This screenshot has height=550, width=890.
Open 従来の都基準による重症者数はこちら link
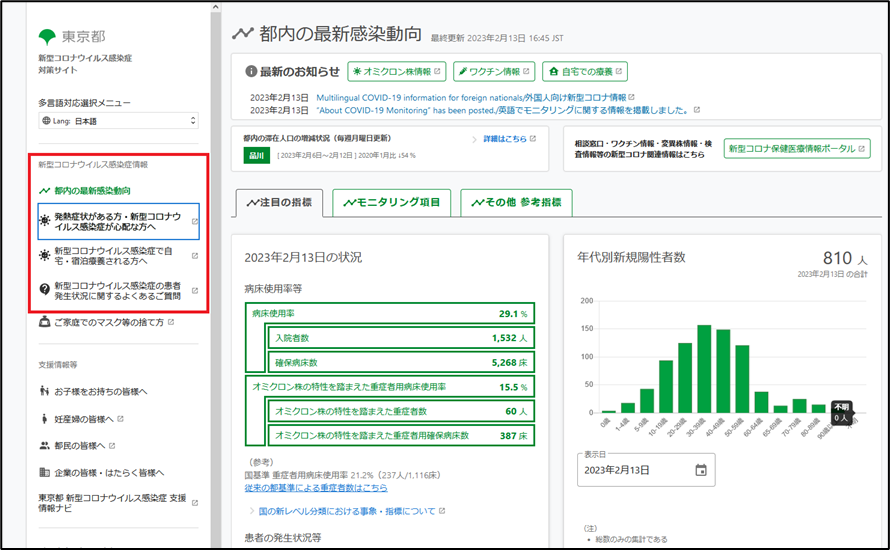point(316,488)
